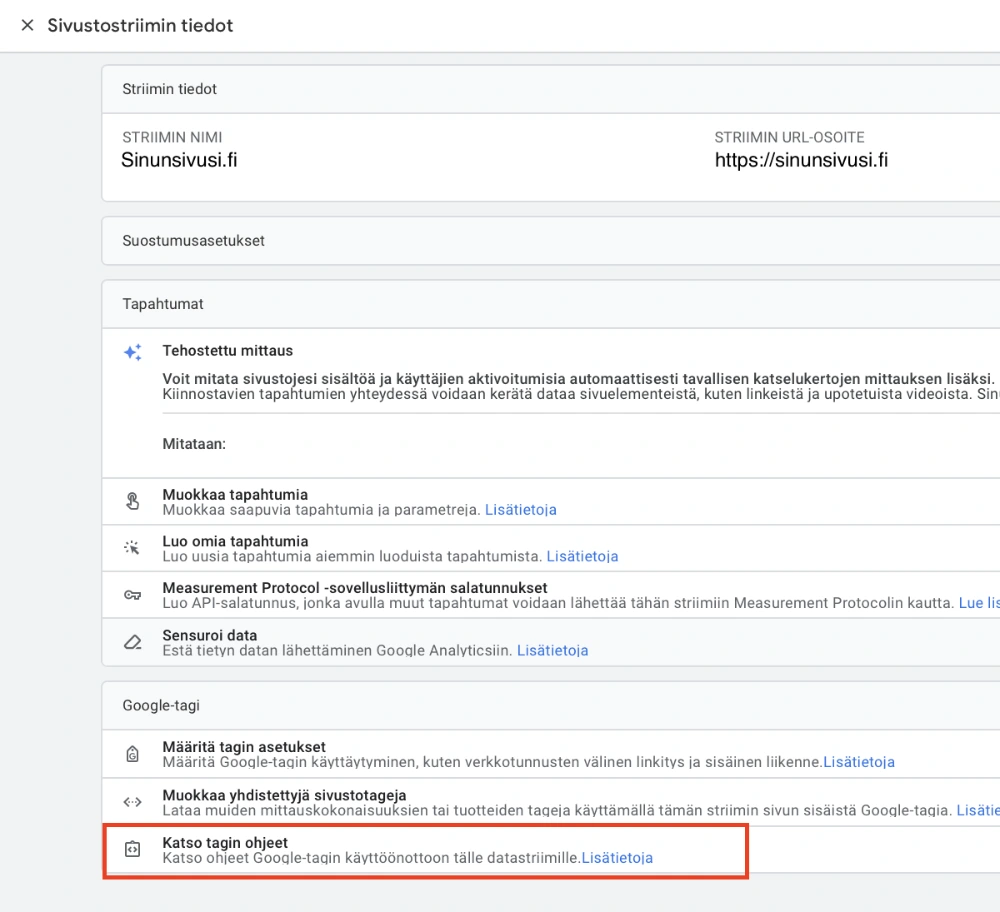Click the Sensuroi data eraser icon
The height and width of the screenshot is (912, 1000).
pyautogui.click(x=133, y=642)
